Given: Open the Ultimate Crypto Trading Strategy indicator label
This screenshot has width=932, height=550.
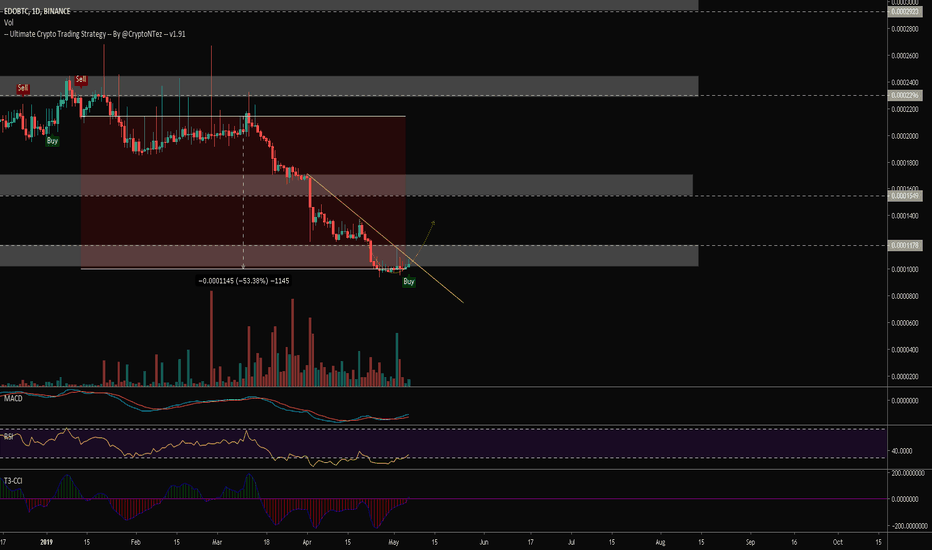Looking at the screenshot, I should click(95, 34).
